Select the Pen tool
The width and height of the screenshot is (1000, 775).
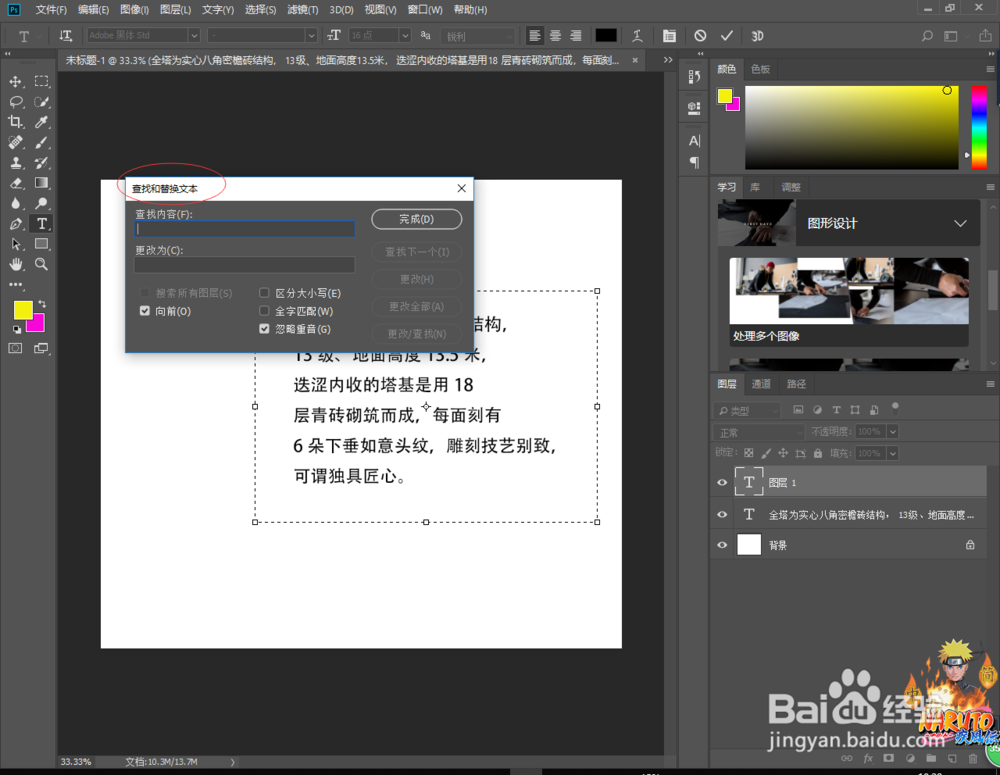point(15,224)
